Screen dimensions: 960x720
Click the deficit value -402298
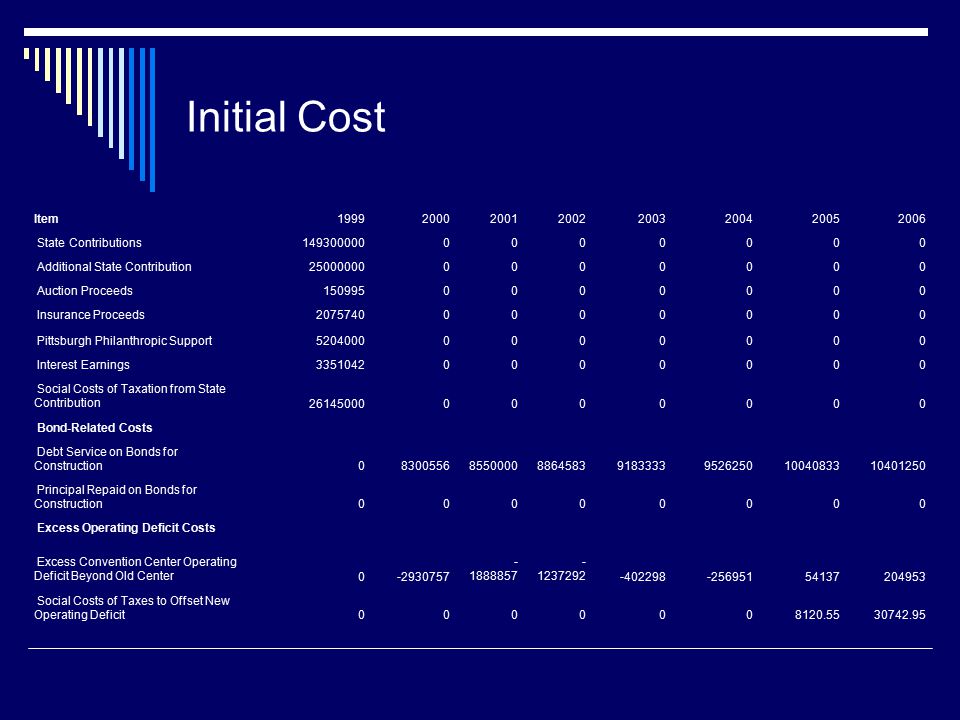pos(642,577)
